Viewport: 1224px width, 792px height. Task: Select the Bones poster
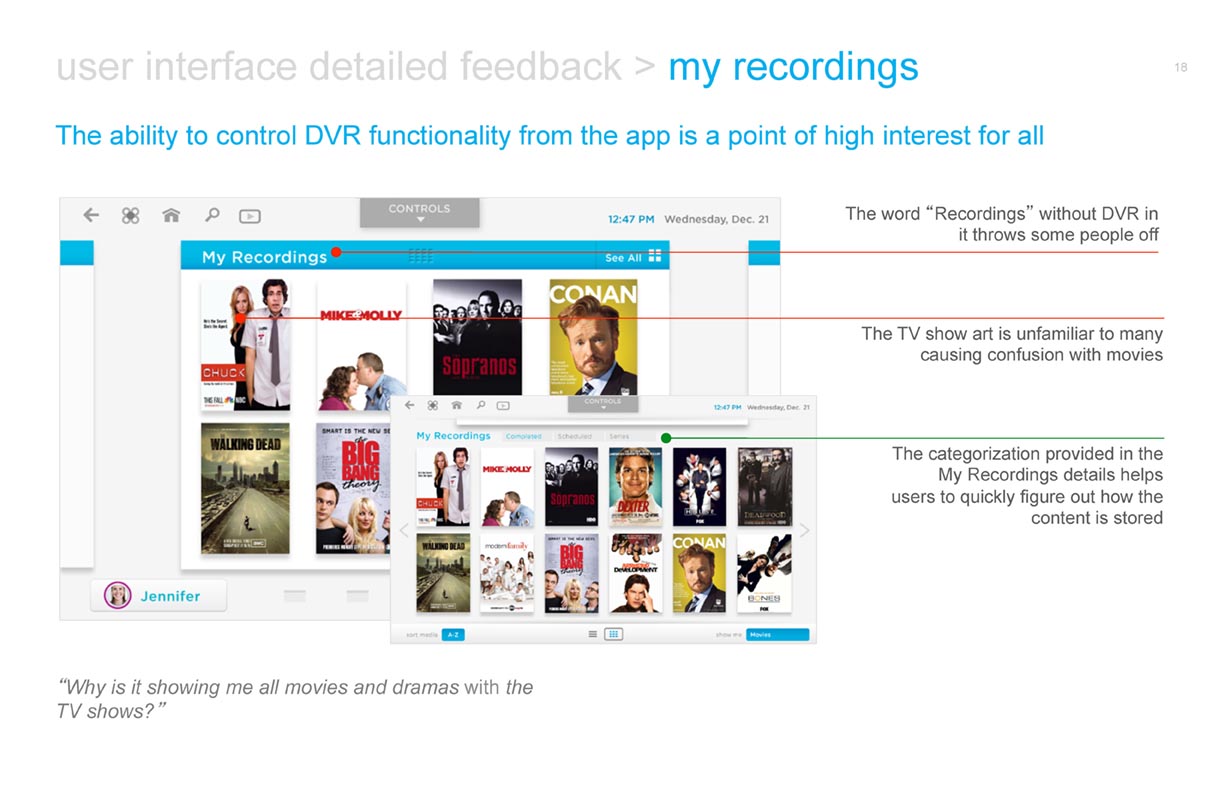point(764,573)
